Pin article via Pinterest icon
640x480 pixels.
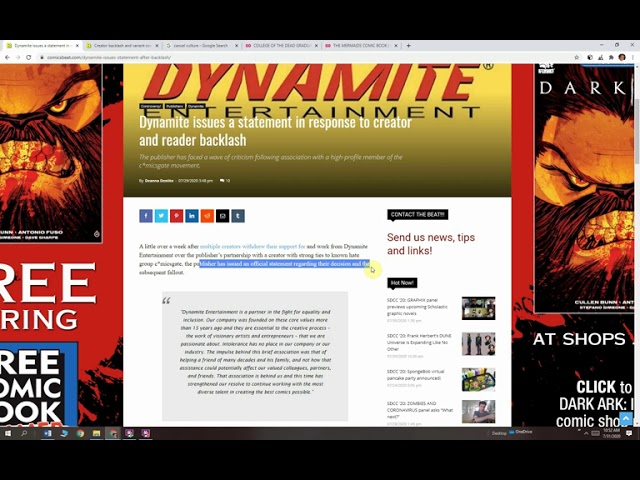coord(176,216)
